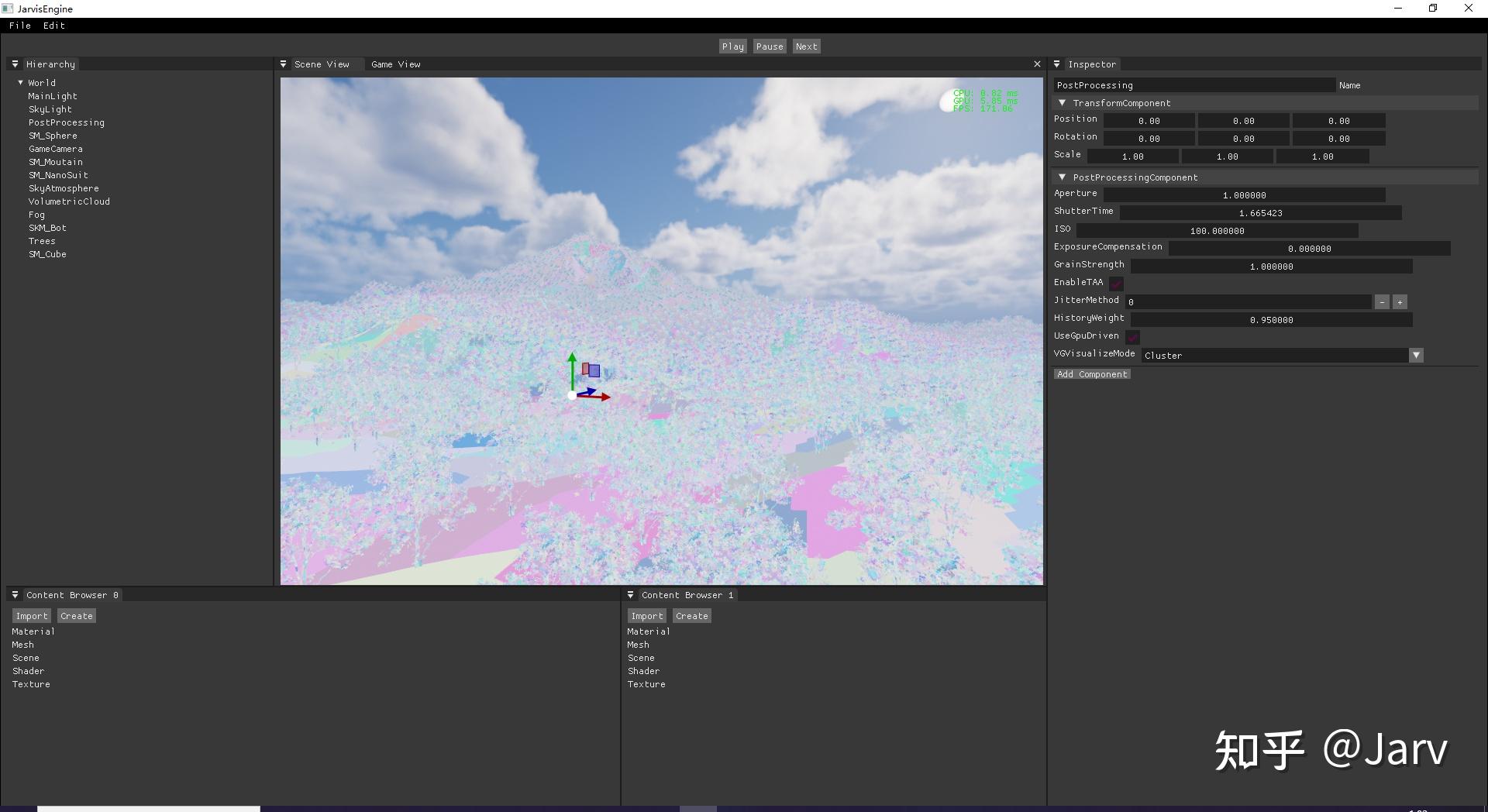1488x812 pixels.
Task: Click the Content Browser 1 filter icon
Action: tap(630, 594)
